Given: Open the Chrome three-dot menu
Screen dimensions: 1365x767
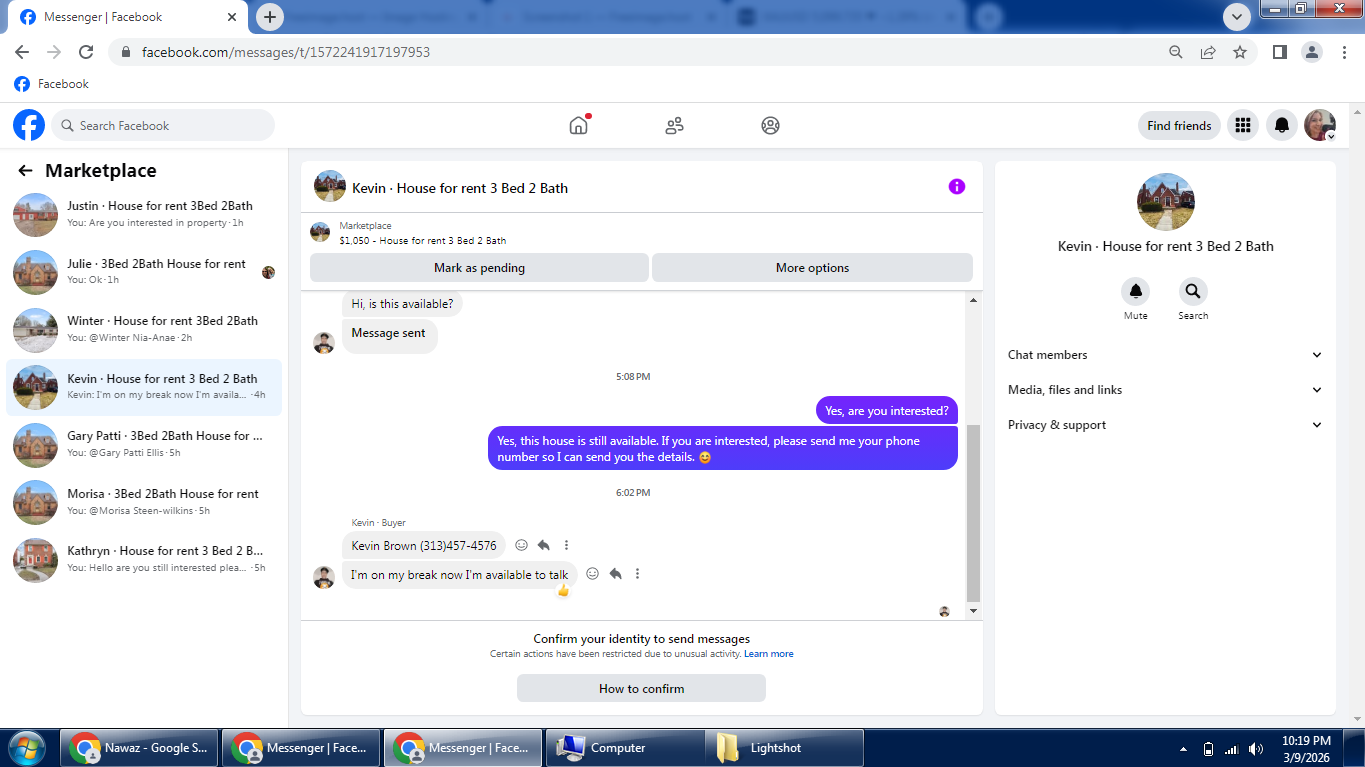Looking at the screenshot, I should [1343, 52].
